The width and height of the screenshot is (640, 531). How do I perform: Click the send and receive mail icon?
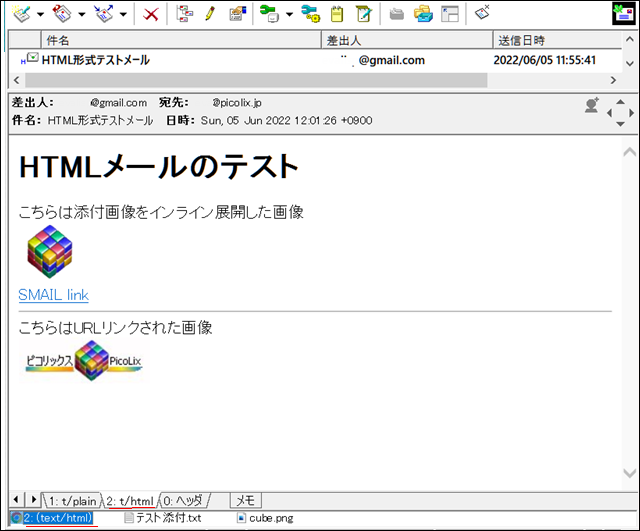pyautogui.click(x=104, y=14)
